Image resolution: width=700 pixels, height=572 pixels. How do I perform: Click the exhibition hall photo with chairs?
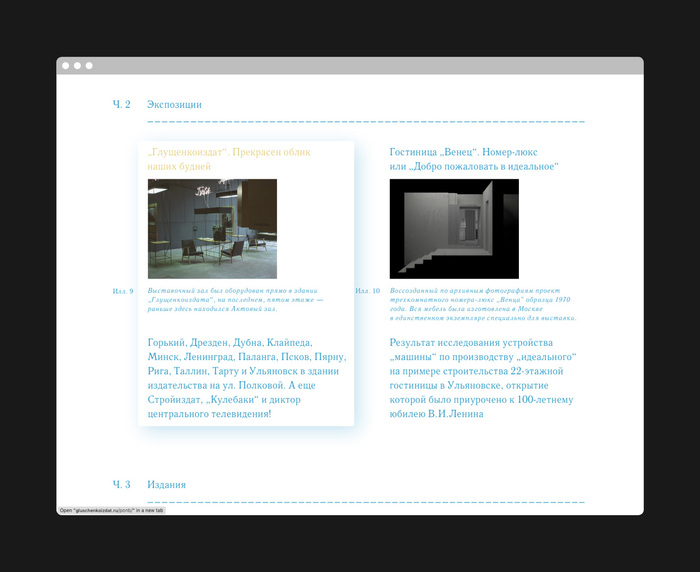(x=212, y=229)
